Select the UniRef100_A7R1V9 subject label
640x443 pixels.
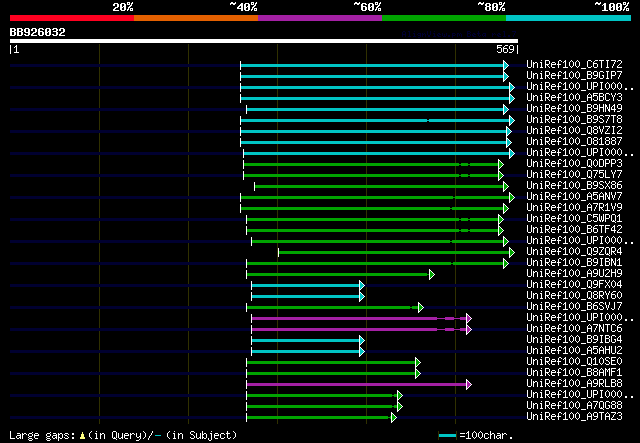point(574,208)
